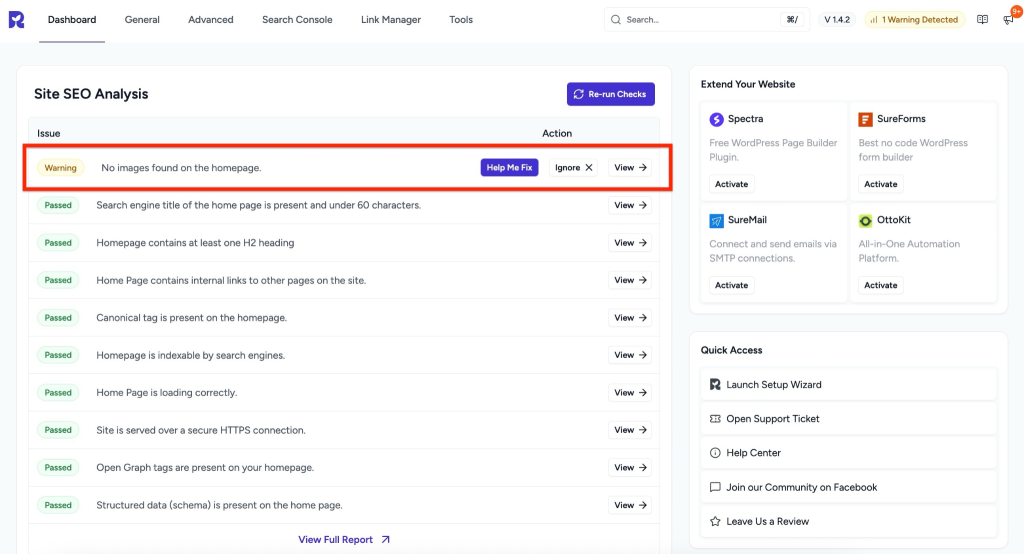Open Join our Community on Facebook
This screenshot has height=554, width=1024.
point(801,487)
